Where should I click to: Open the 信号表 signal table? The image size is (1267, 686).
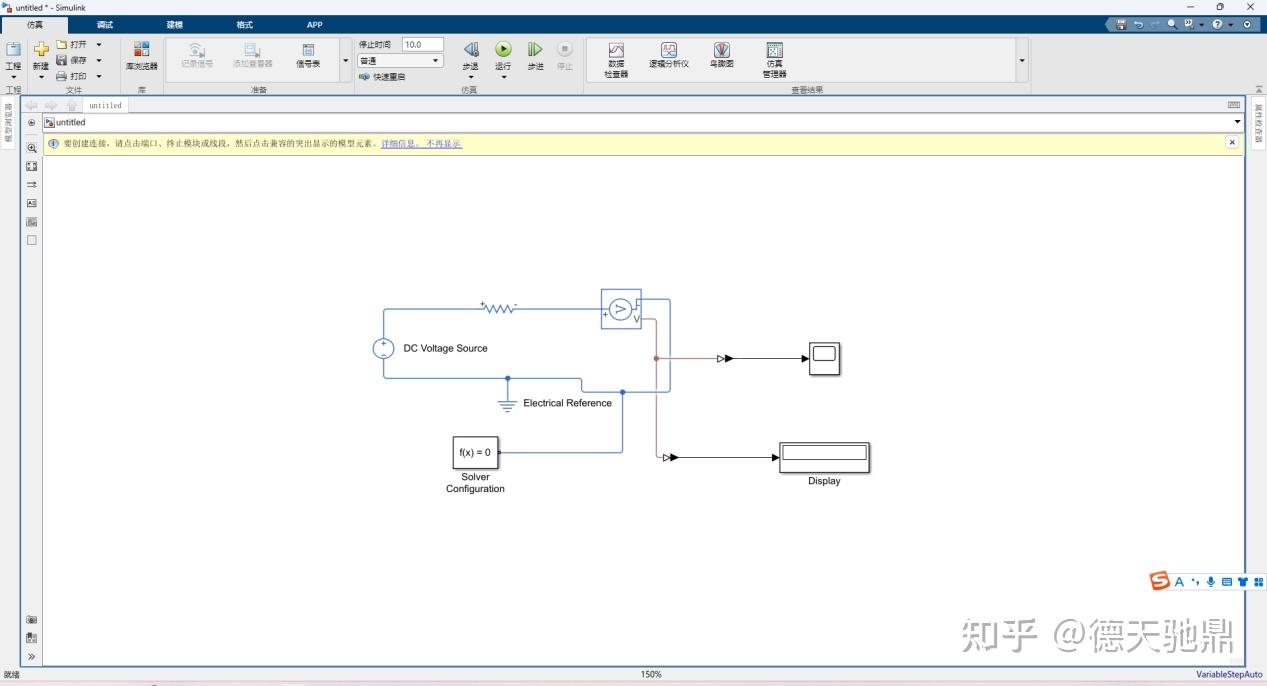point(308,56)
